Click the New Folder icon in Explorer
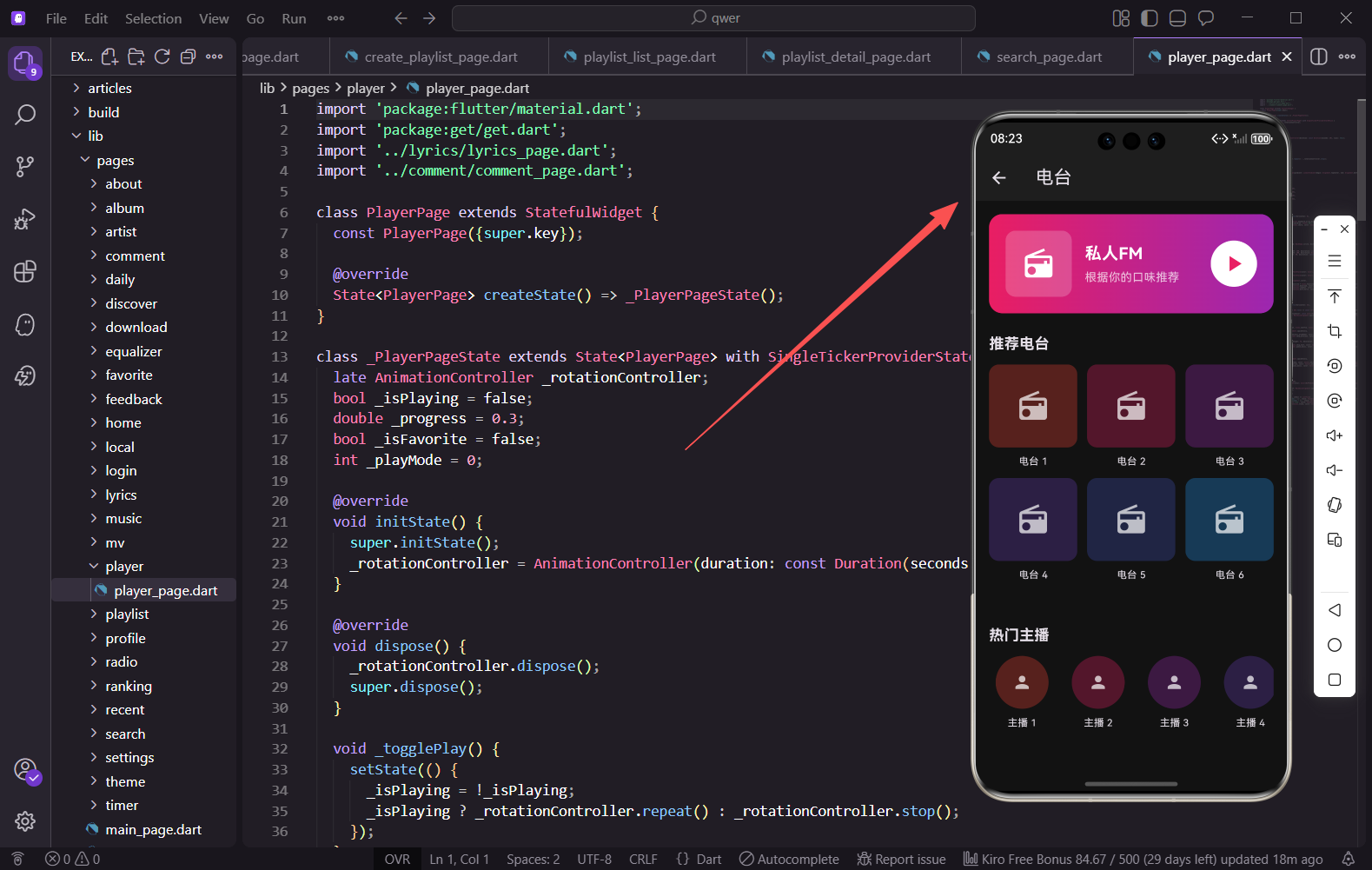This screenshot has height=870, width=1372. [136, 56]
